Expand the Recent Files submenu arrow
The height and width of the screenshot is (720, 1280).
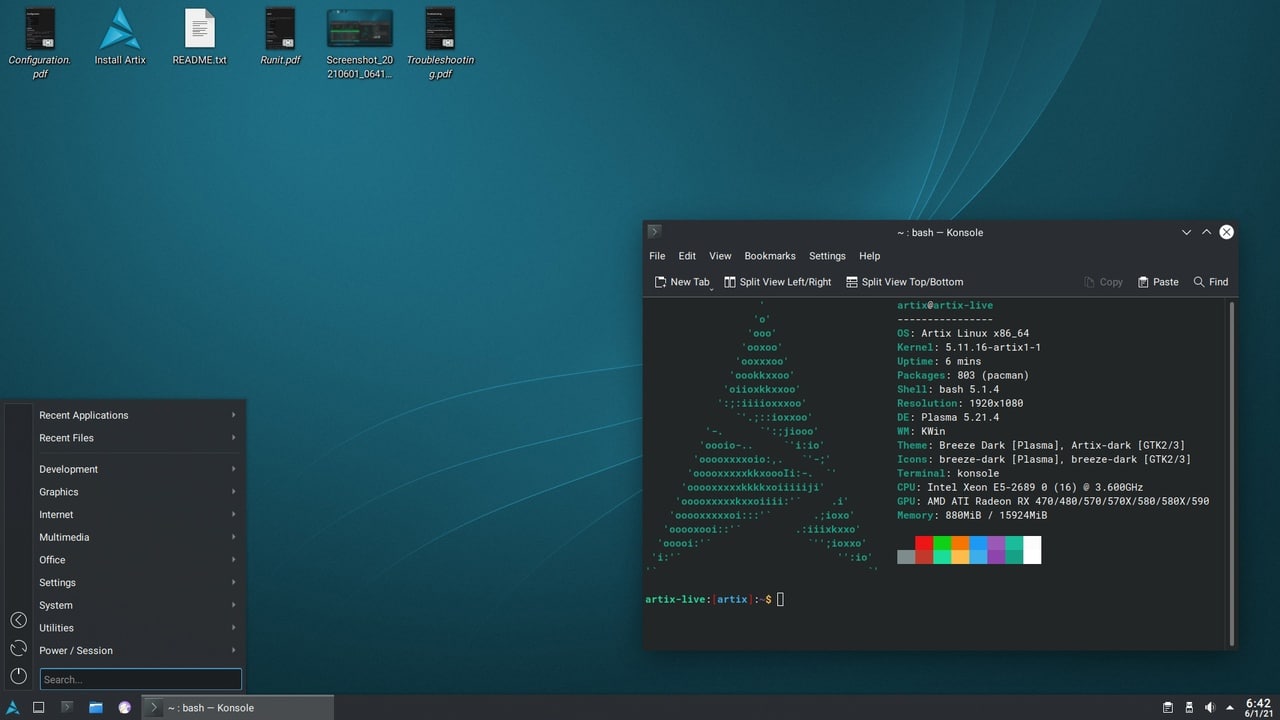234,438
